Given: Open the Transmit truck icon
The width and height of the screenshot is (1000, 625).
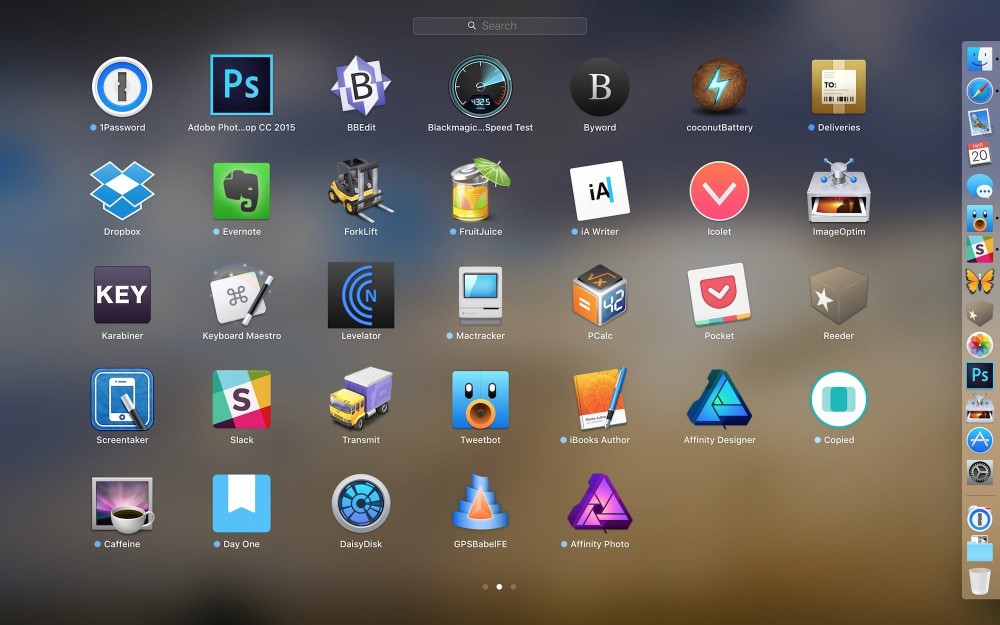Looking at the screenshot, I should pos(361,399).
